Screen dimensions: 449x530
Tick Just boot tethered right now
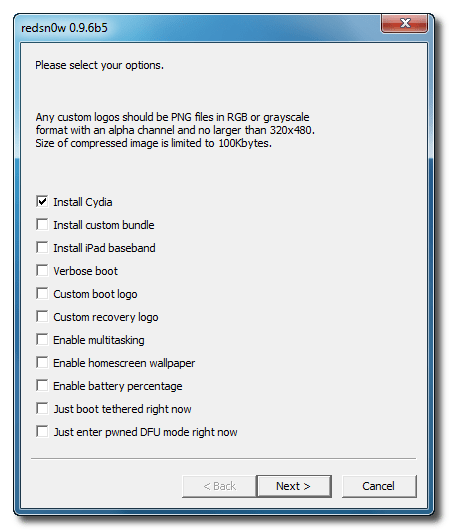pos(42,408)
